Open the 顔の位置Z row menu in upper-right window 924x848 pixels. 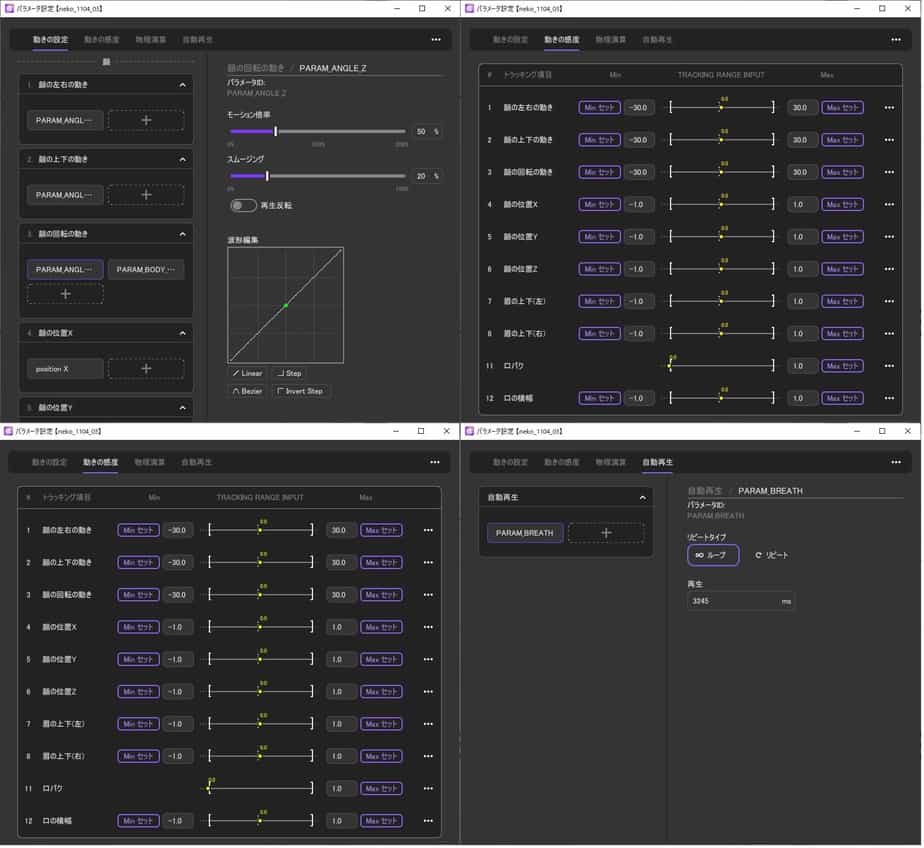click(889, 269)
